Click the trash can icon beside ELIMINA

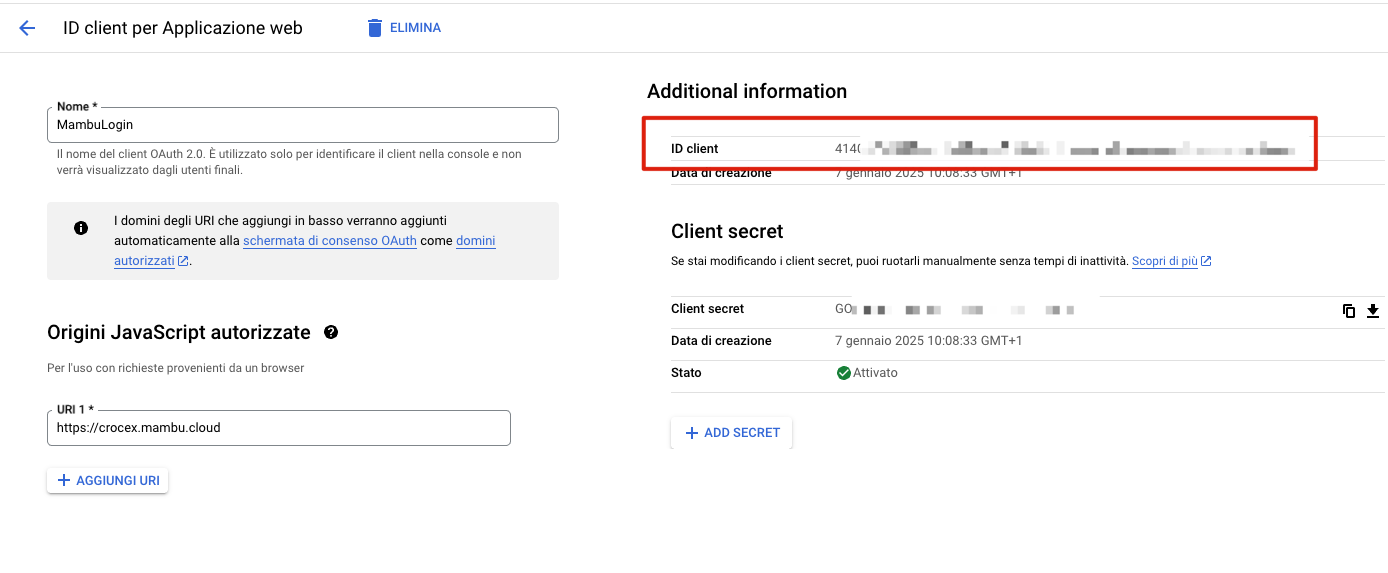375,28
